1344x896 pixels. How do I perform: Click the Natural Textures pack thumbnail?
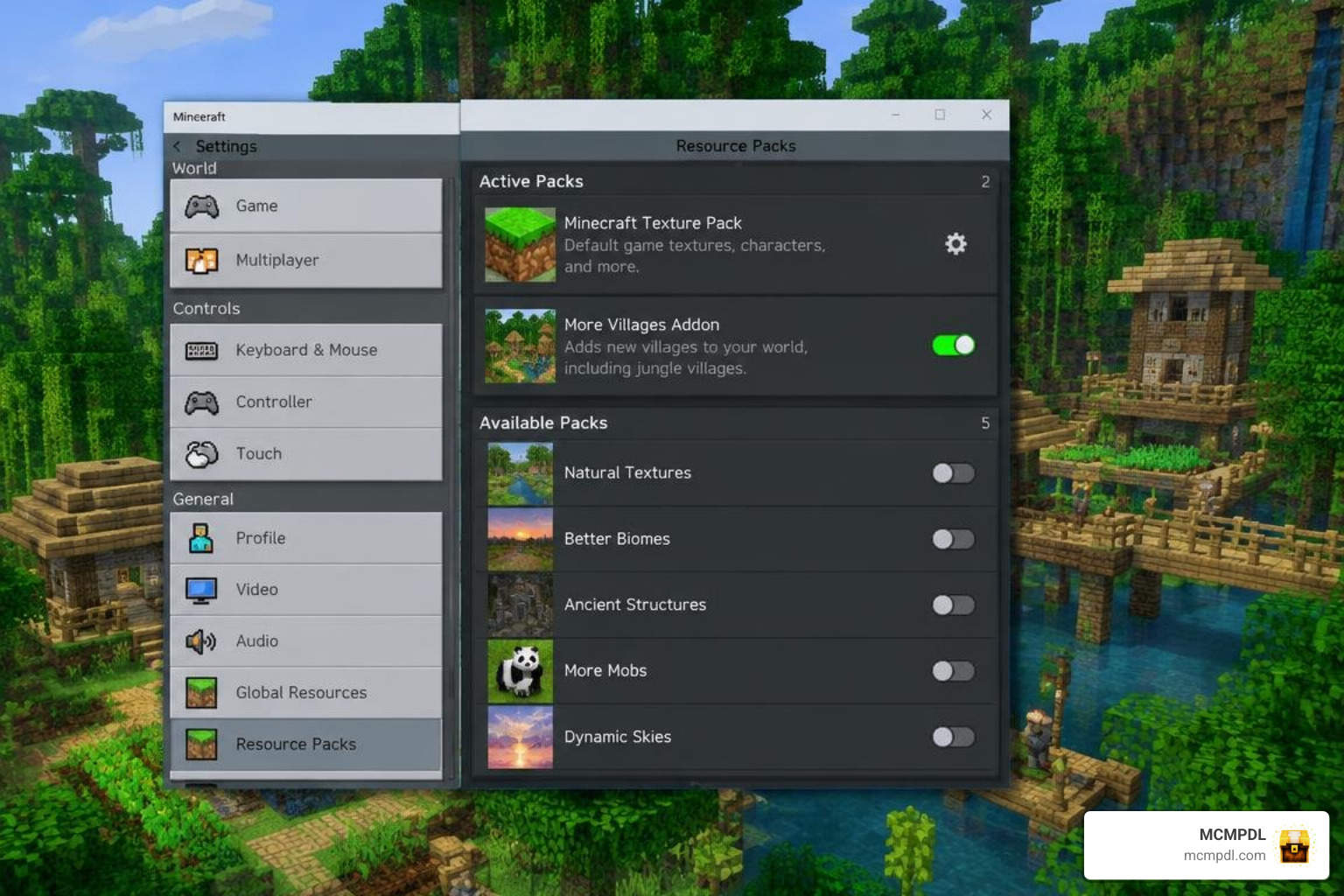click(x=520, y=474)
